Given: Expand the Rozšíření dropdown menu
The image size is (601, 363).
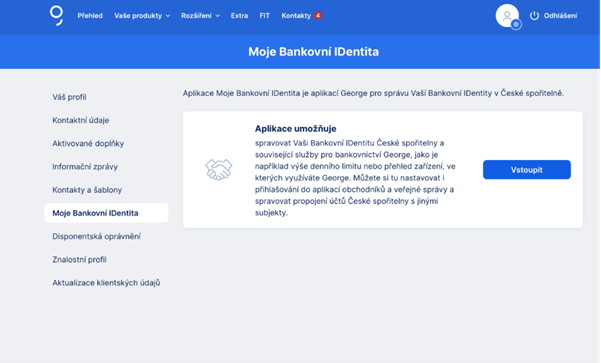Looking at the screenshot, I should coord(200,16).
